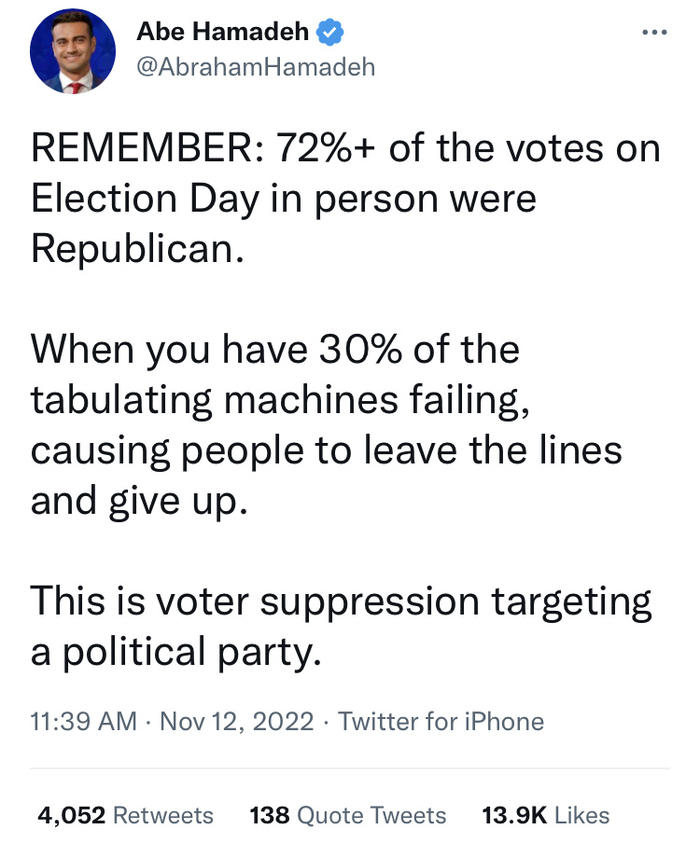View the 138 Quote Tweets list
700x843 pixels.
pos(347,815)
